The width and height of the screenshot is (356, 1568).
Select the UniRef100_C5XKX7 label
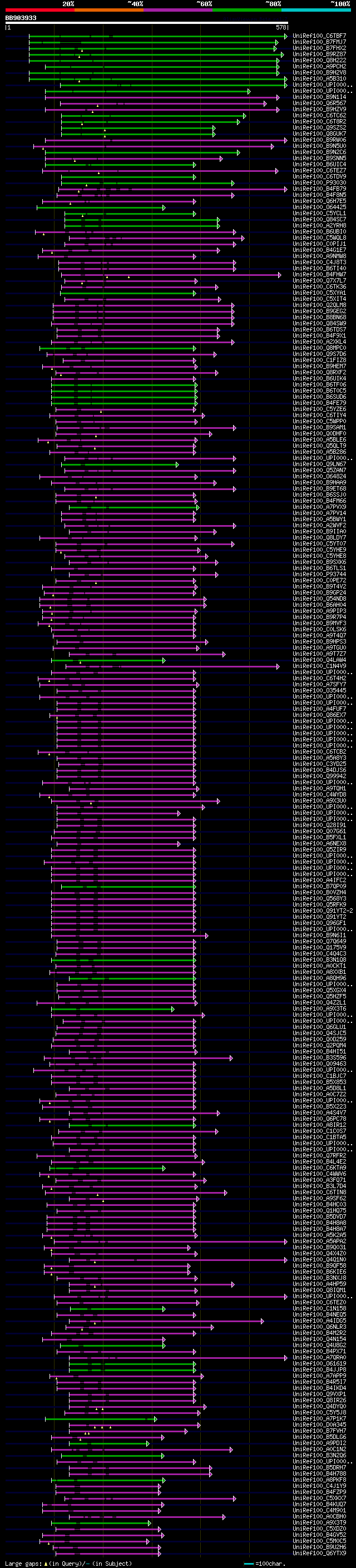click(x=319, y=1498)
